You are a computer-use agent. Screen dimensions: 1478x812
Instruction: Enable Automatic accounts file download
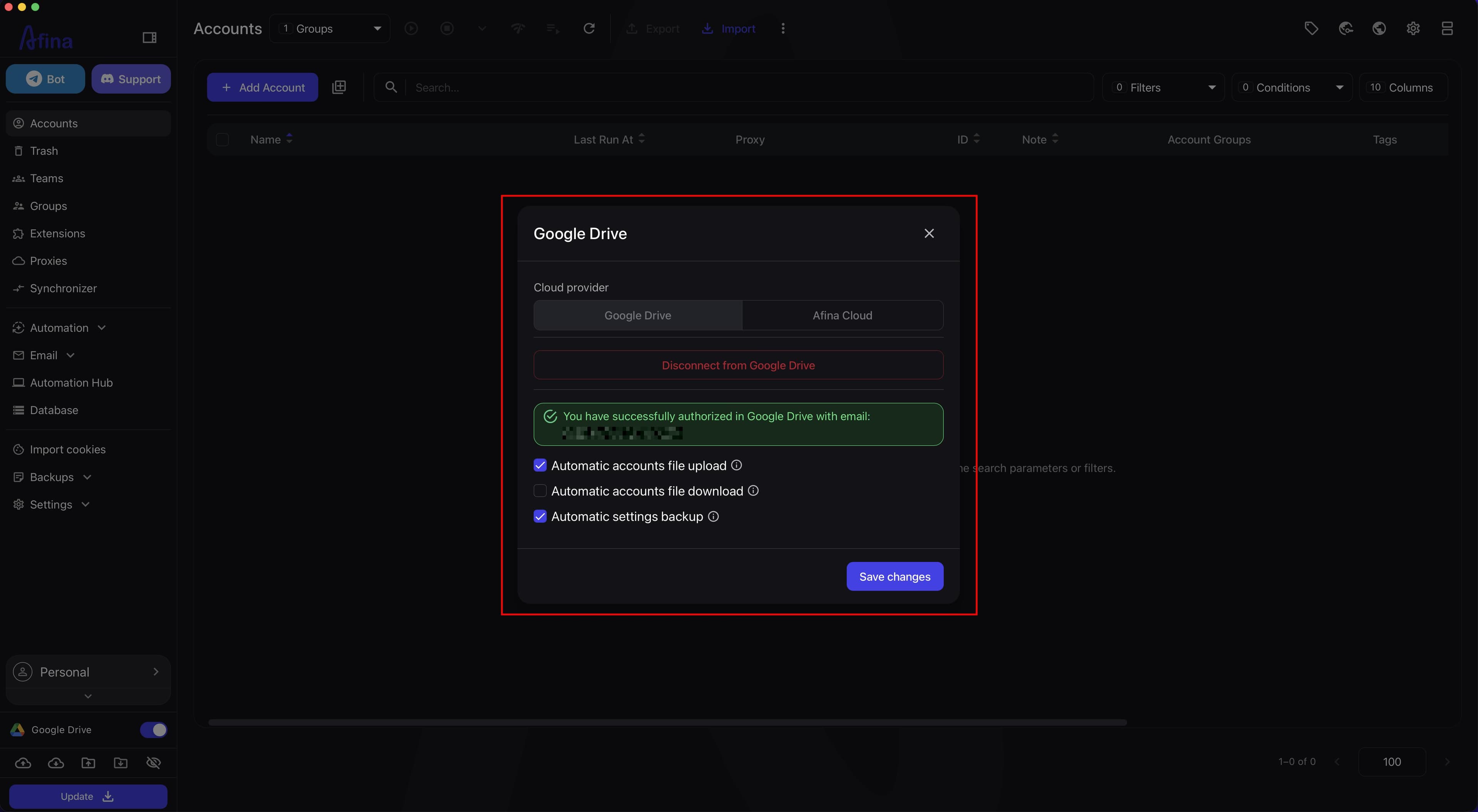[540, 491]
